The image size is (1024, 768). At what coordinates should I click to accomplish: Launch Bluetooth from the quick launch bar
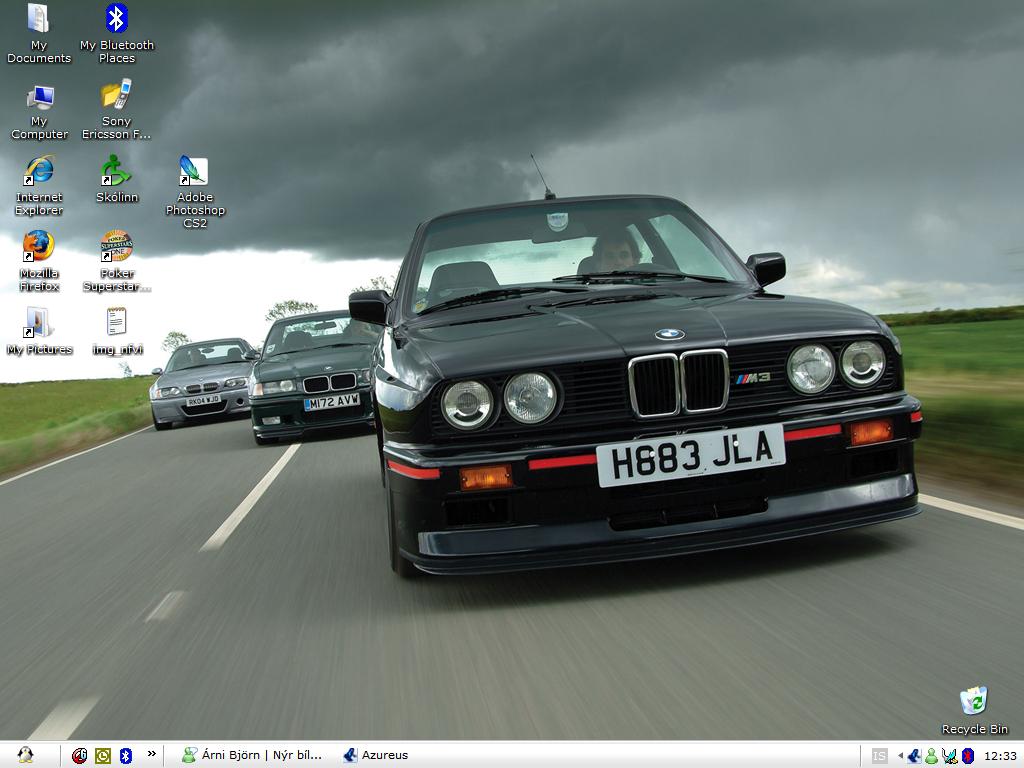point(125,756)
